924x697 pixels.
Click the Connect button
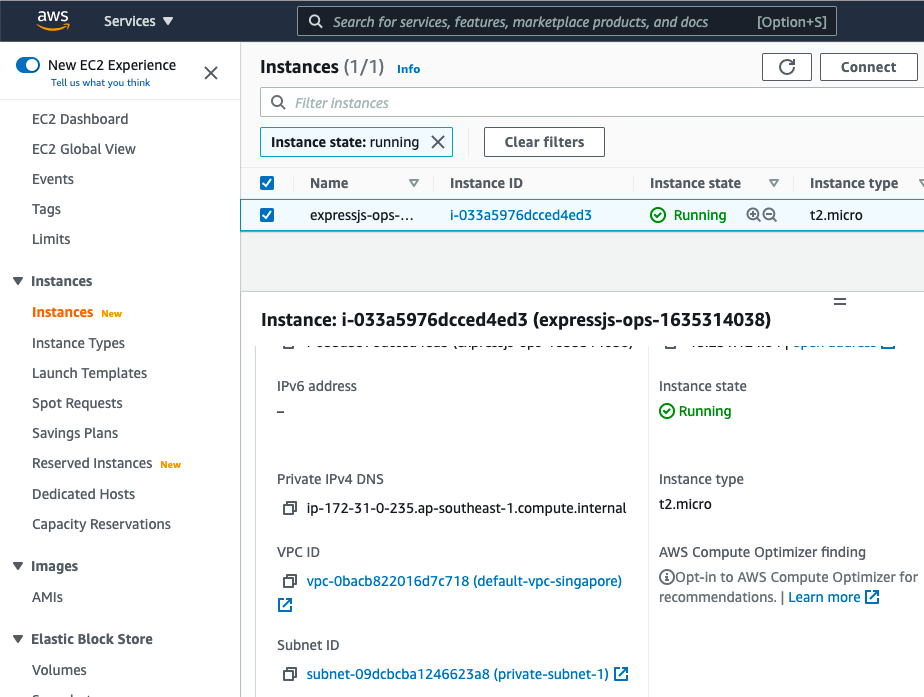click(868, 67)
